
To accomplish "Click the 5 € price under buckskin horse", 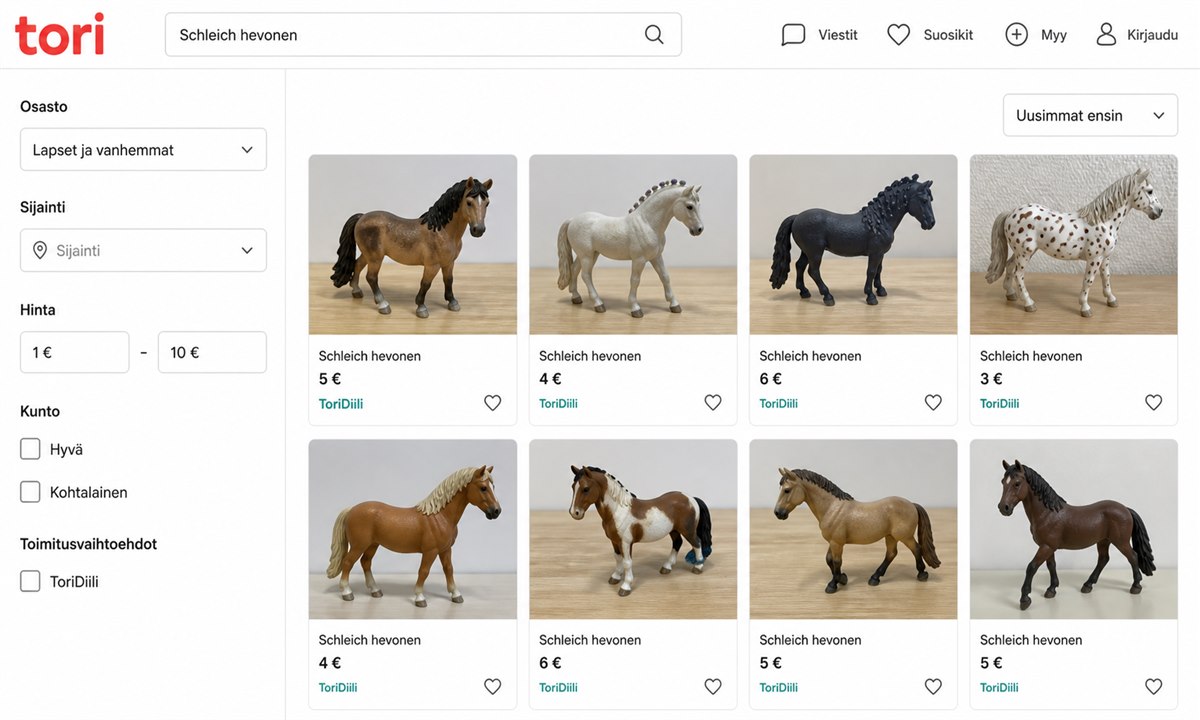I will [x=771, y=663].
